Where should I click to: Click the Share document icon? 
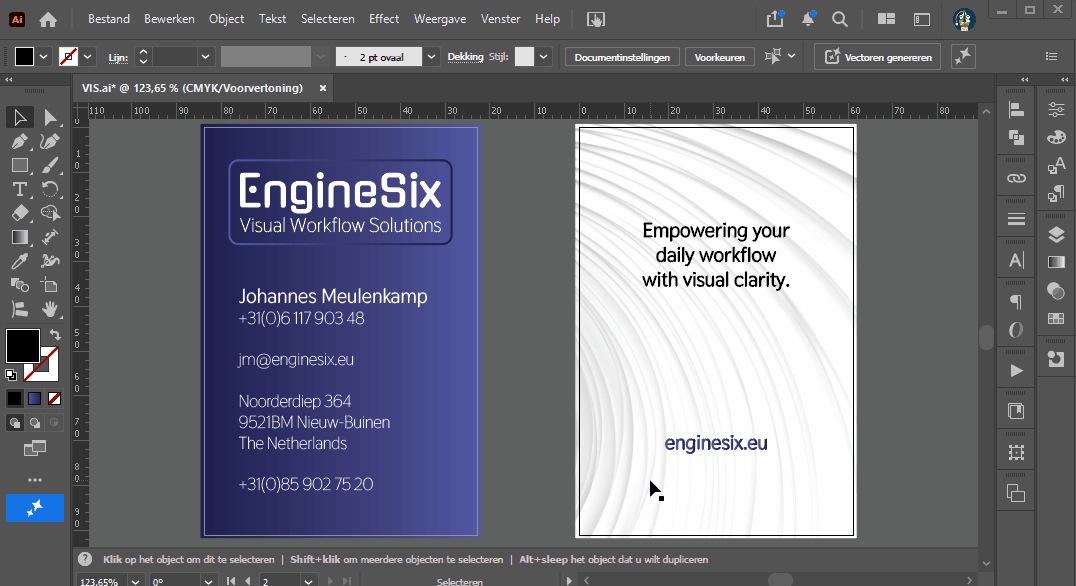(775, 19)
